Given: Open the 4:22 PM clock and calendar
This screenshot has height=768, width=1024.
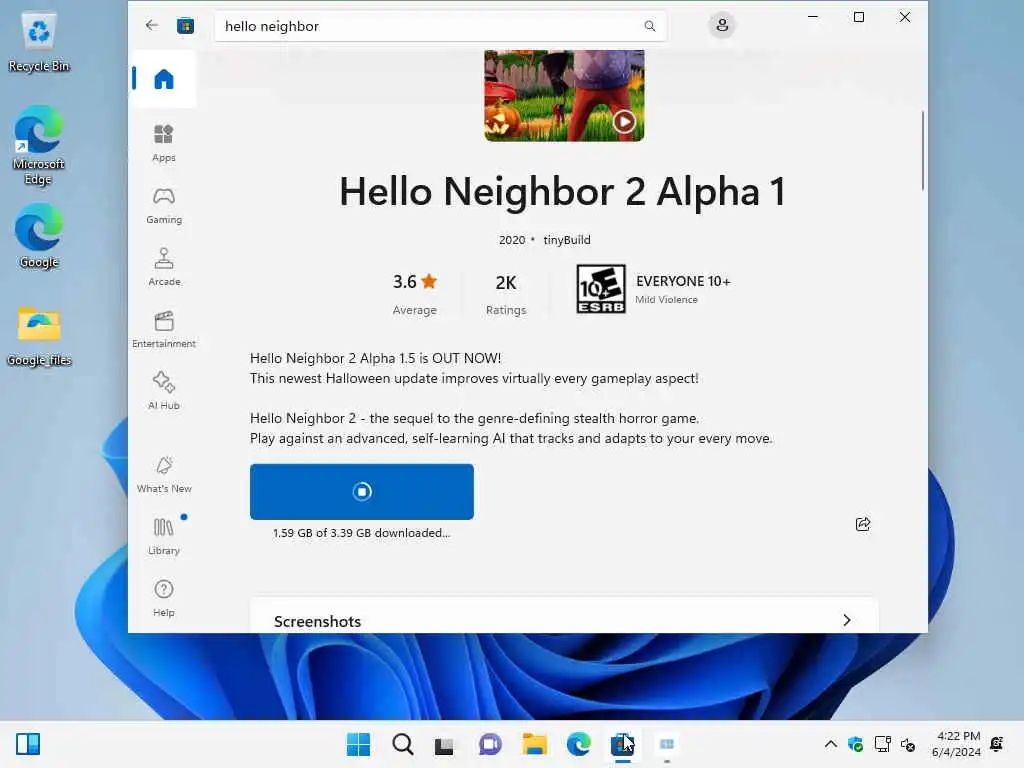Looking at the screenshot, I should [957, 744].
